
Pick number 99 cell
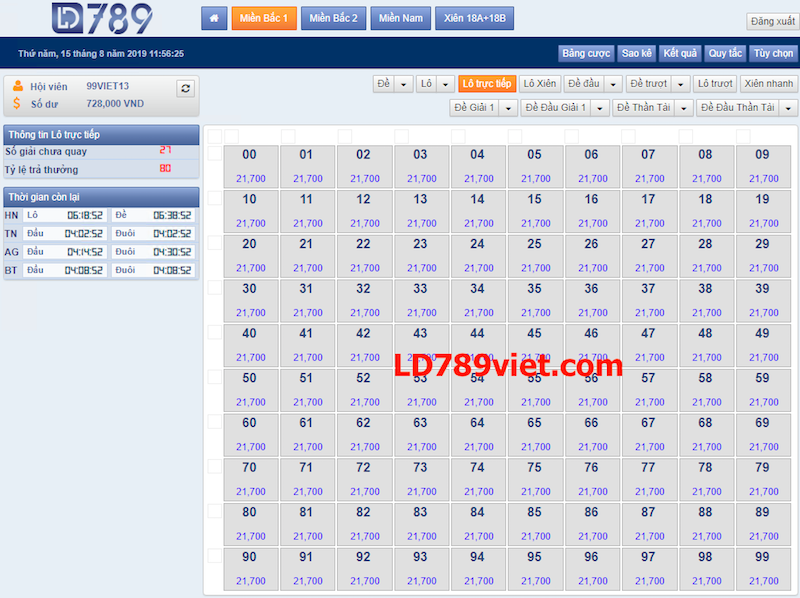(764, 569)
